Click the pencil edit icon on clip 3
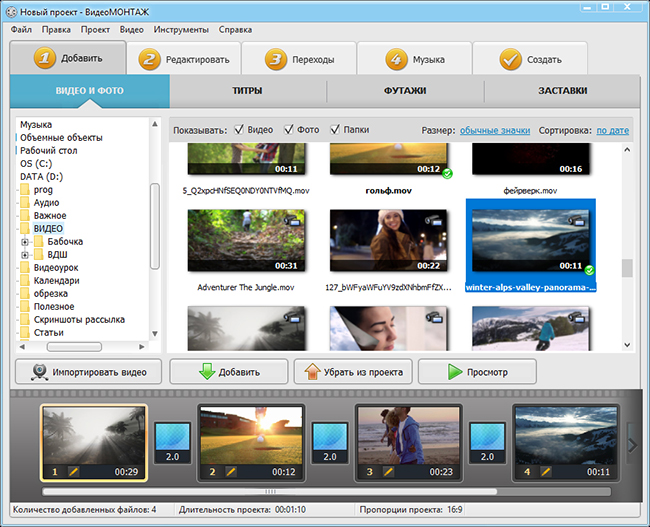 click(x=390, y=471)
